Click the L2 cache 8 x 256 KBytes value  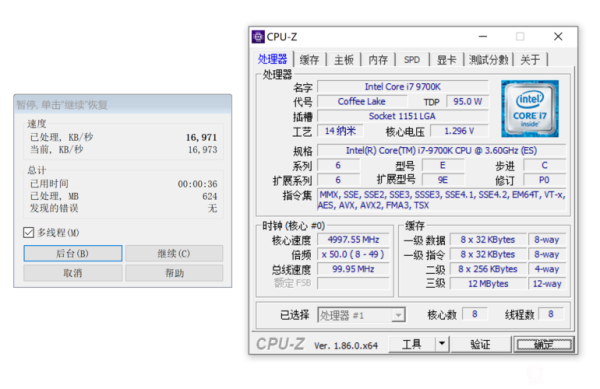tap(488, 269)
